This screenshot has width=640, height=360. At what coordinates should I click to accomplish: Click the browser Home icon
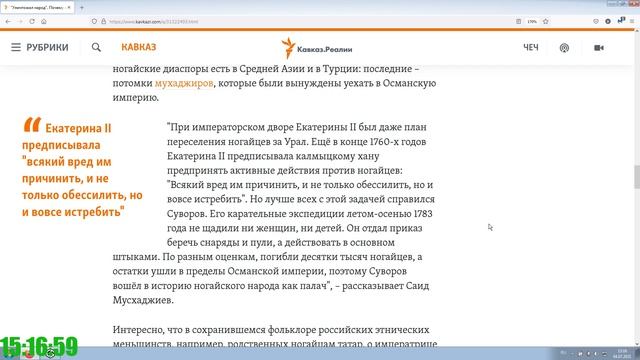pos(44,21)
